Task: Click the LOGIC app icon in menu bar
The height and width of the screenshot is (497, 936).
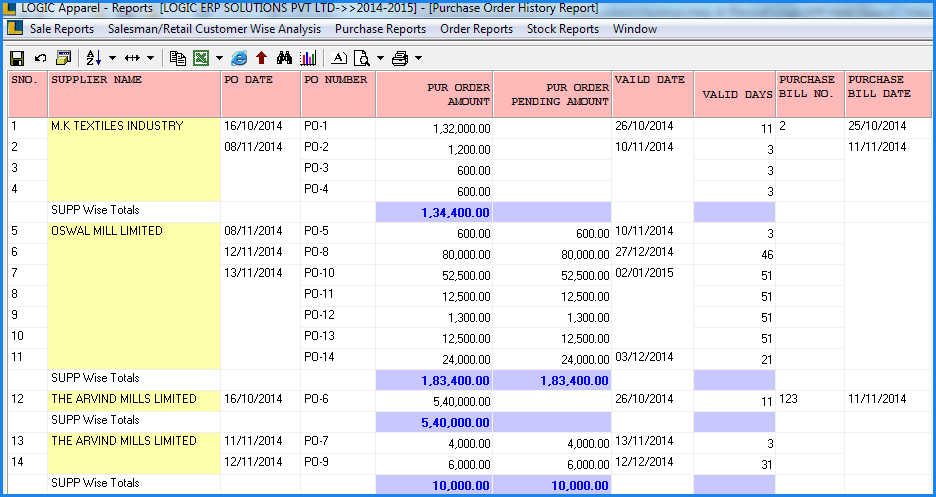Action: tap(15, 28)
